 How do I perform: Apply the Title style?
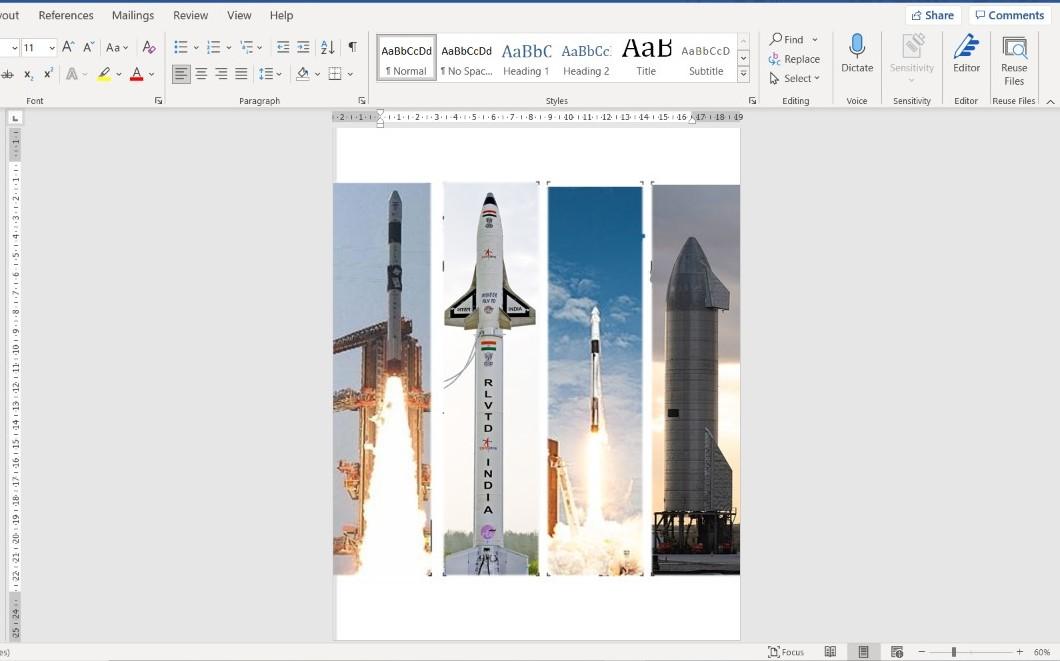click(646, 59)
